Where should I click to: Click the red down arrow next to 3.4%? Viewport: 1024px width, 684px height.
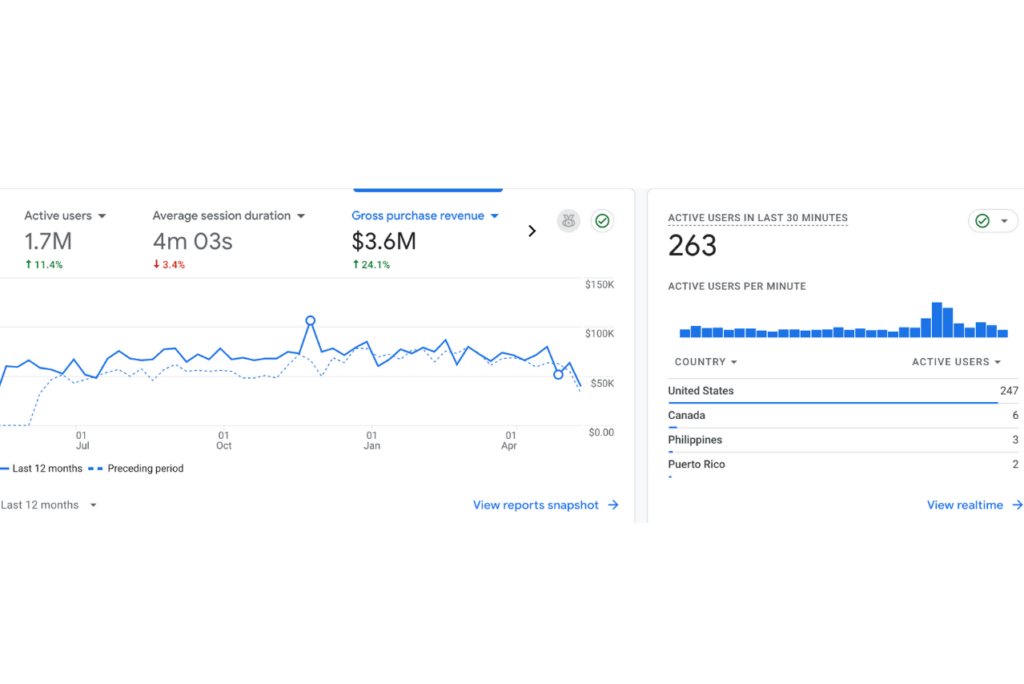[156, 265]
